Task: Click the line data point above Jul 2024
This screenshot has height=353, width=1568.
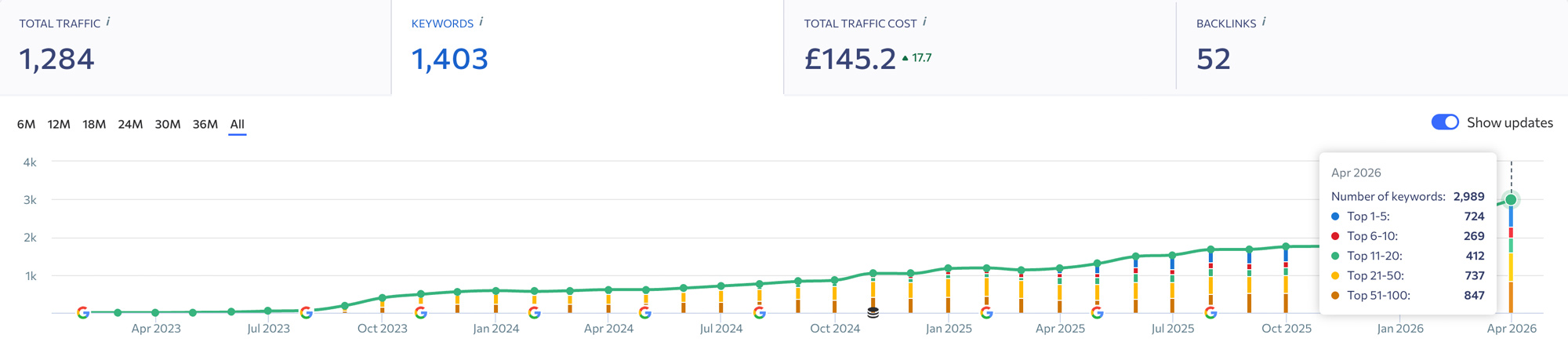Action: click(721, 286)
